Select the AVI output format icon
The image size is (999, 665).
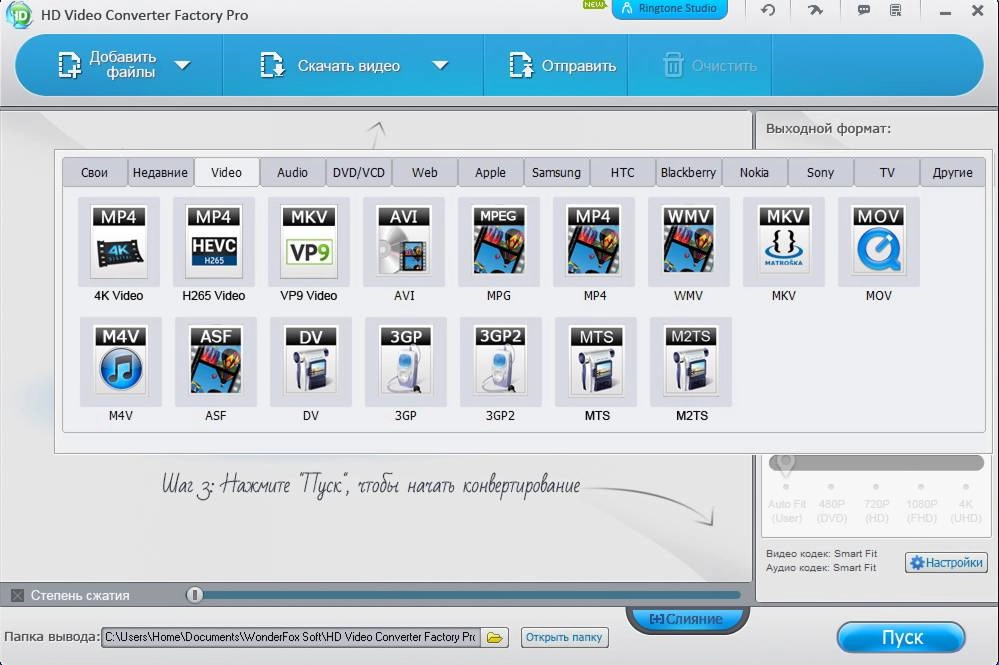(403, 242)
